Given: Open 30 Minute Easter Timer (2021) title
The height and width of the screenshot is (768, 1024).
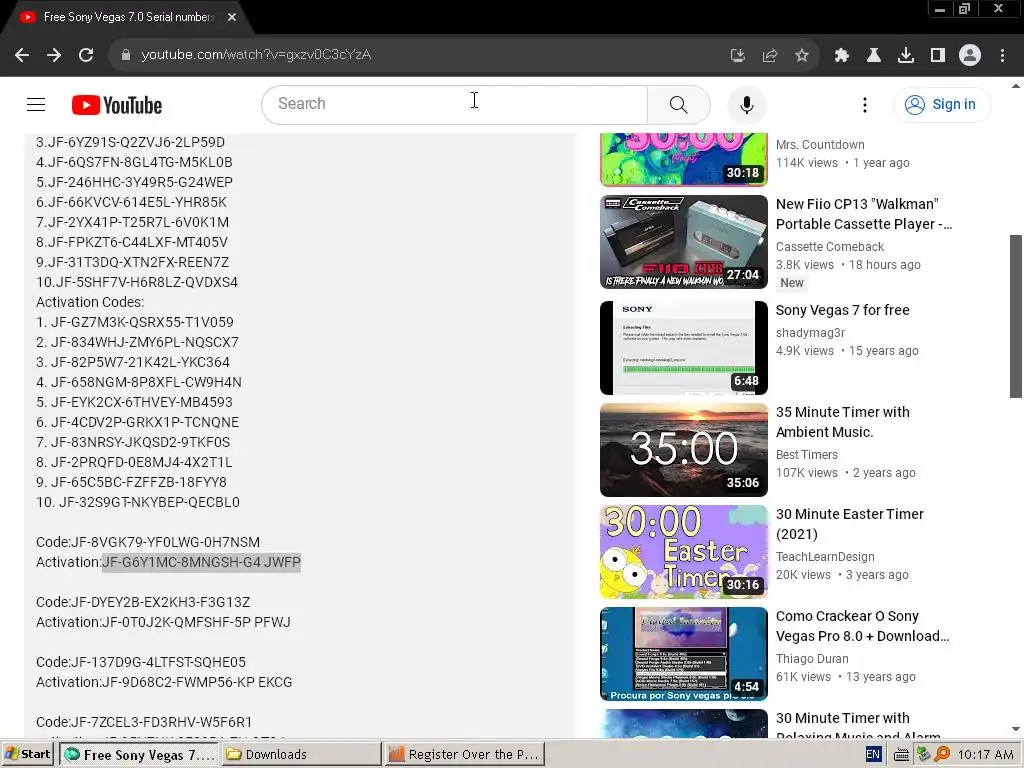Looking at the screenshot, I should [850, 524].
